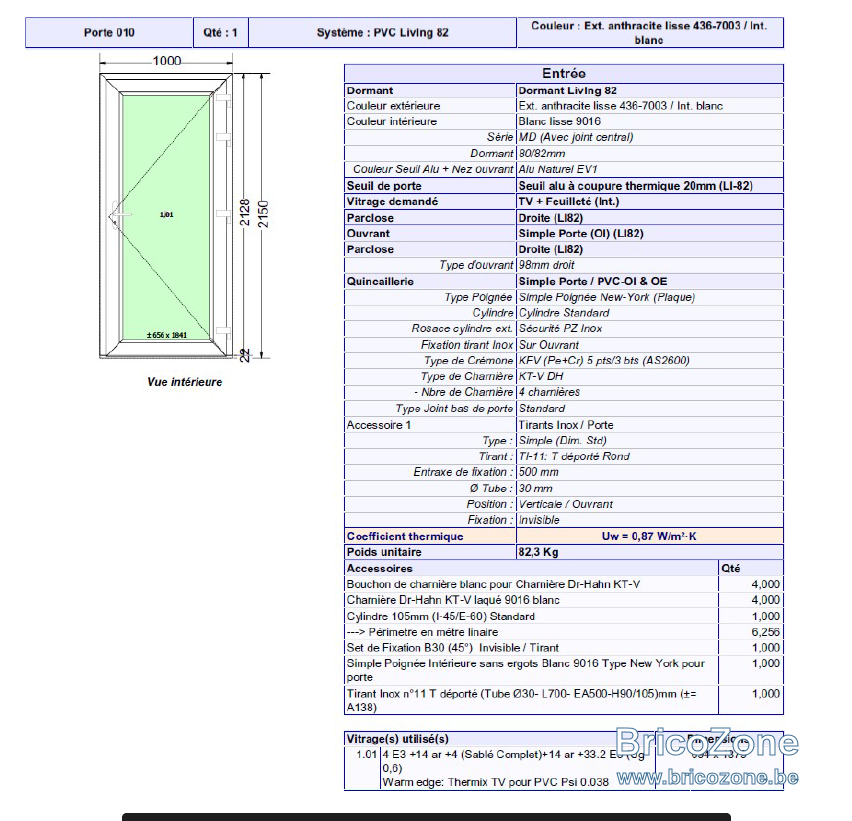The width and height of the screenshot is (852, 821).
Task: Click the Vue intérieure caption
Action: (x=185, y=382)
